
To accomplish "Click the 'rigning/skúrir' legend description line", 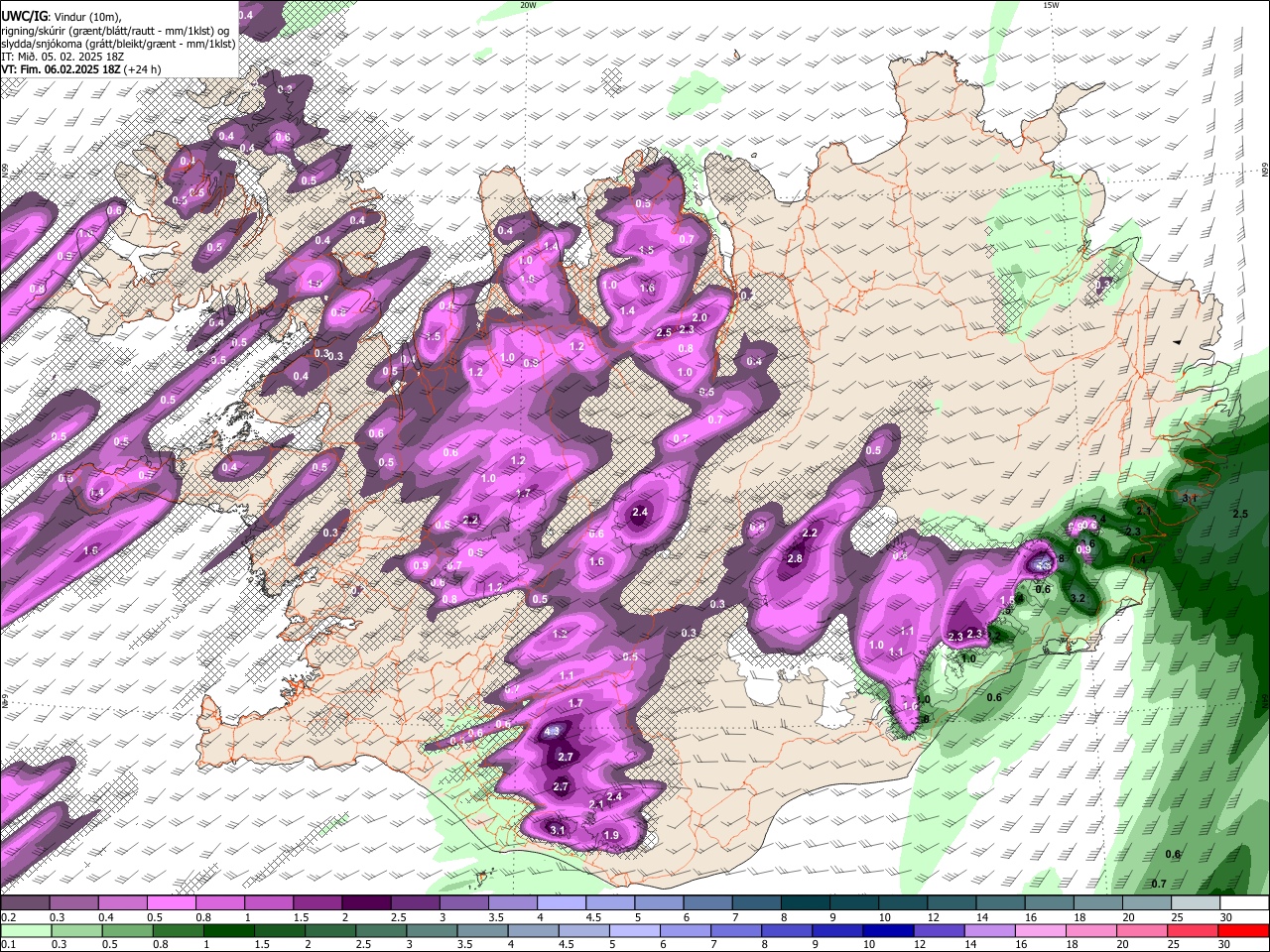I will 117,30.
